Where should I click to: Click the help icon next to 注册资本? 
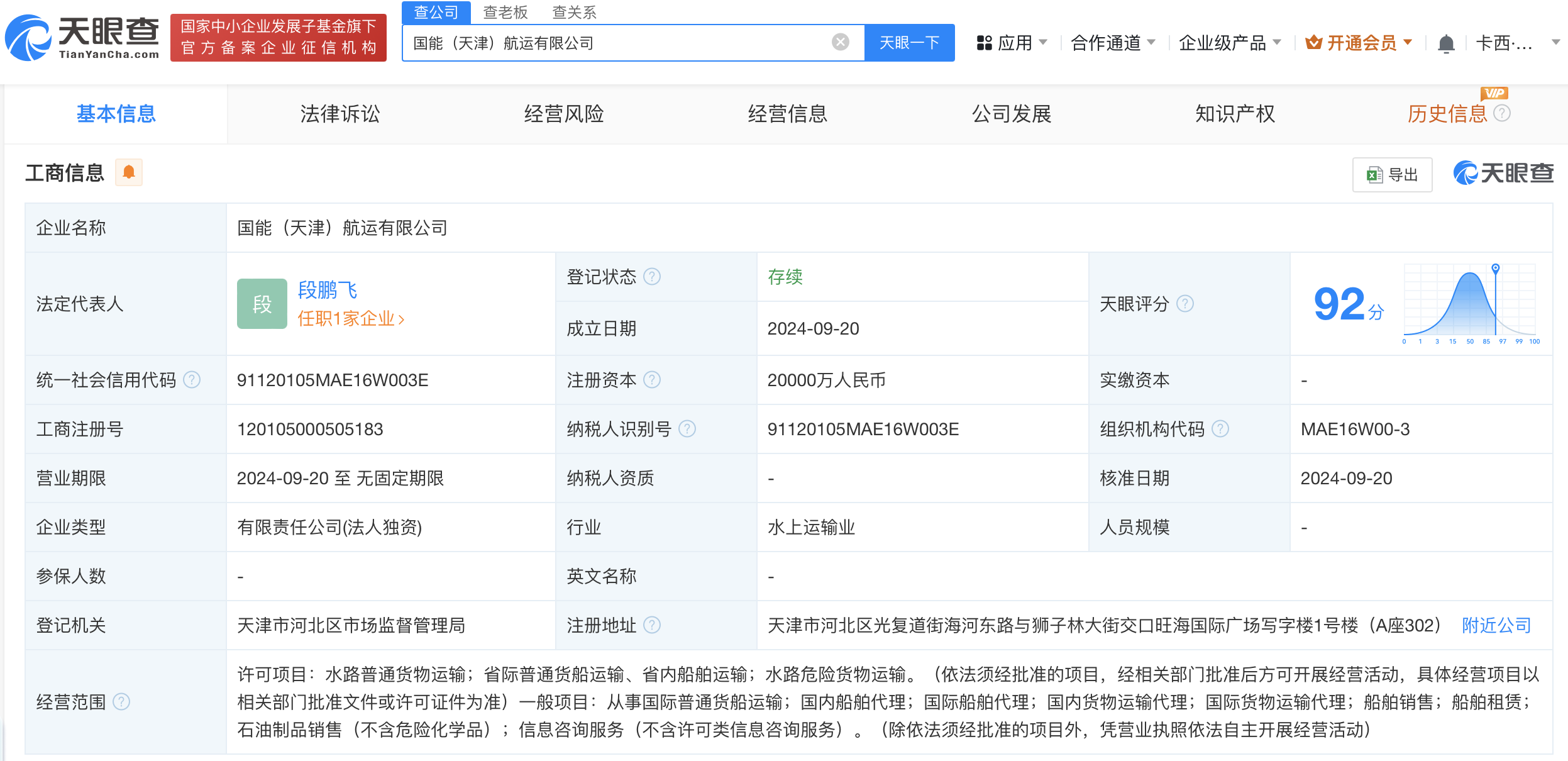(653, 380)
